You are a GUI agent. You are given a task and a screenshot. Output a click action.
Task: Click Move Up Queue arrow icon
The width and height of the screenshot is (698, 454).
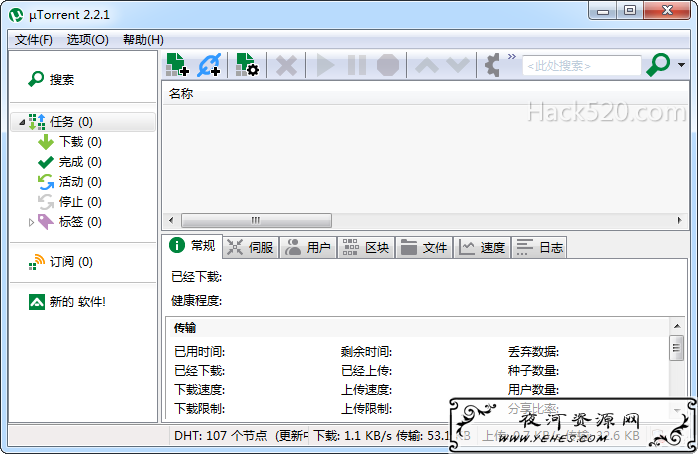tap(426, 65)
